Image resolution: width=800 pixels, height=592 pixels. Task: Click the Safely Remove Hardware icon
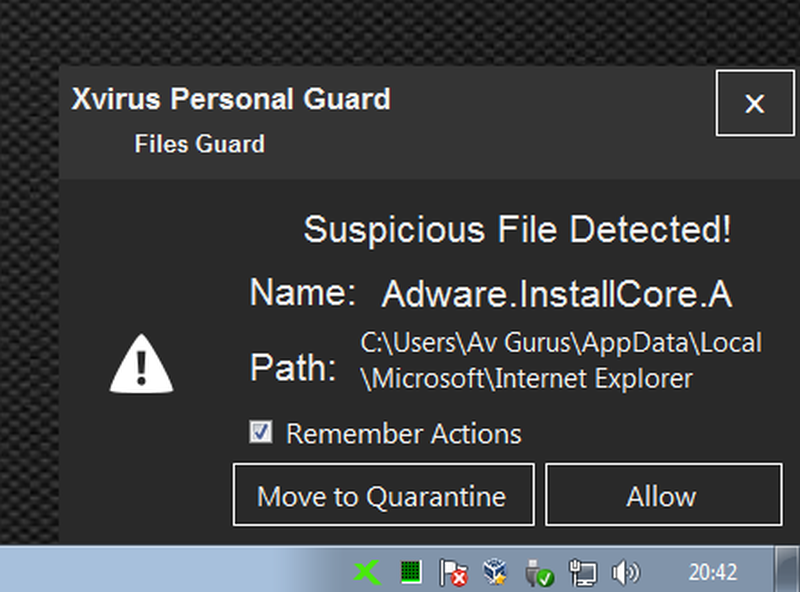coord(538,573)
